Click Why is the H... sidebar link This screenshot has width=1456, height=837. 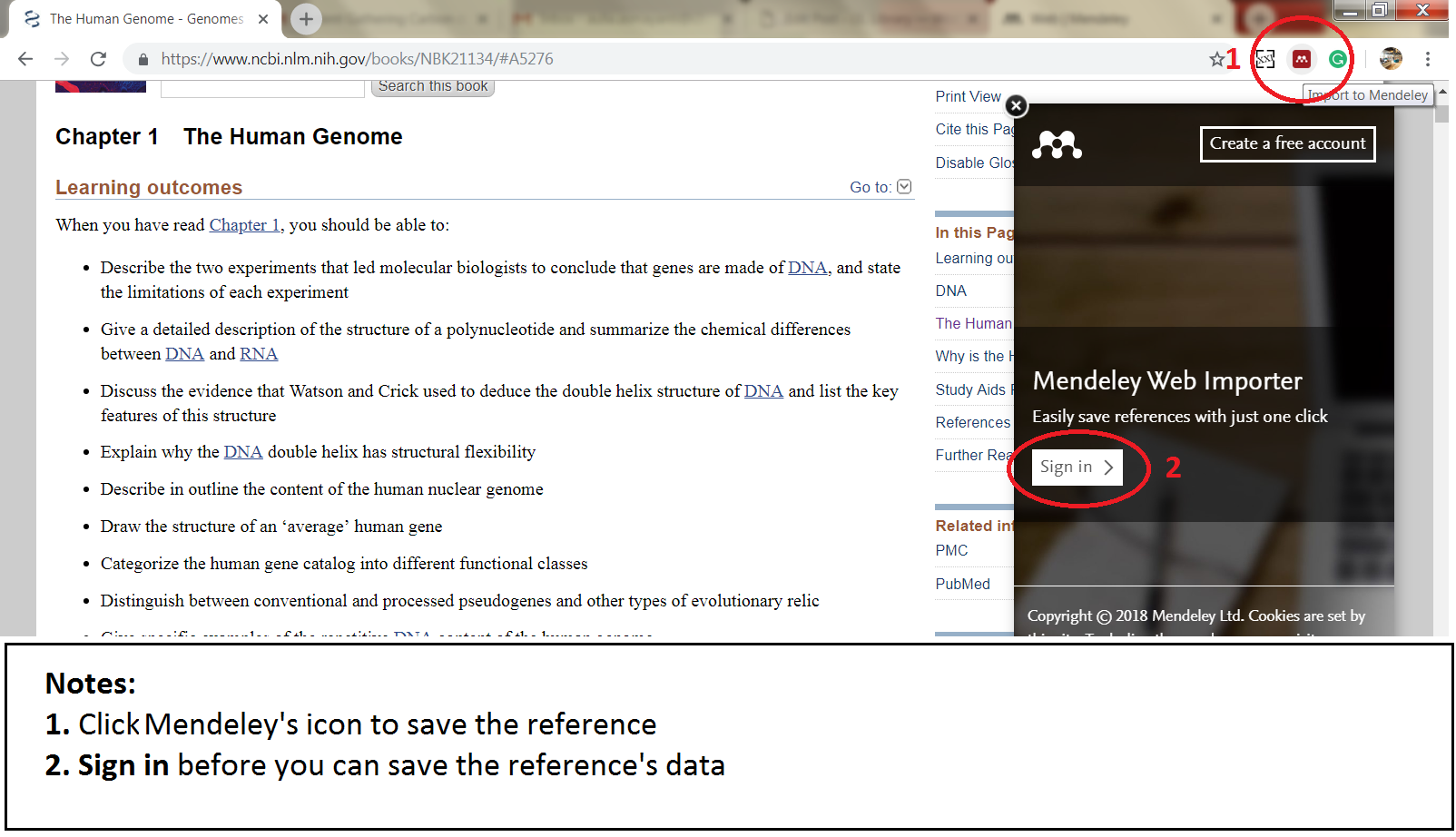[x=974, y=356]
